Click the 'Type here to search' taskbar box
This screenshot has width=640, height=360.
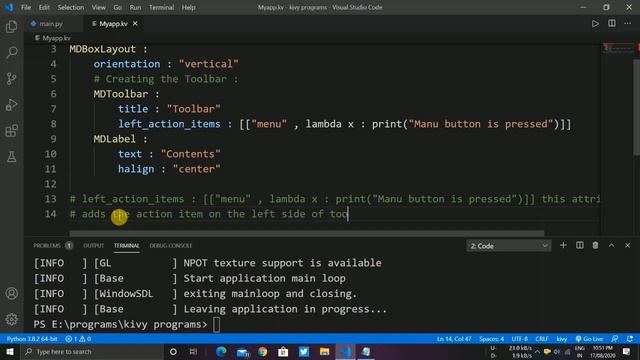coord(91,351)
